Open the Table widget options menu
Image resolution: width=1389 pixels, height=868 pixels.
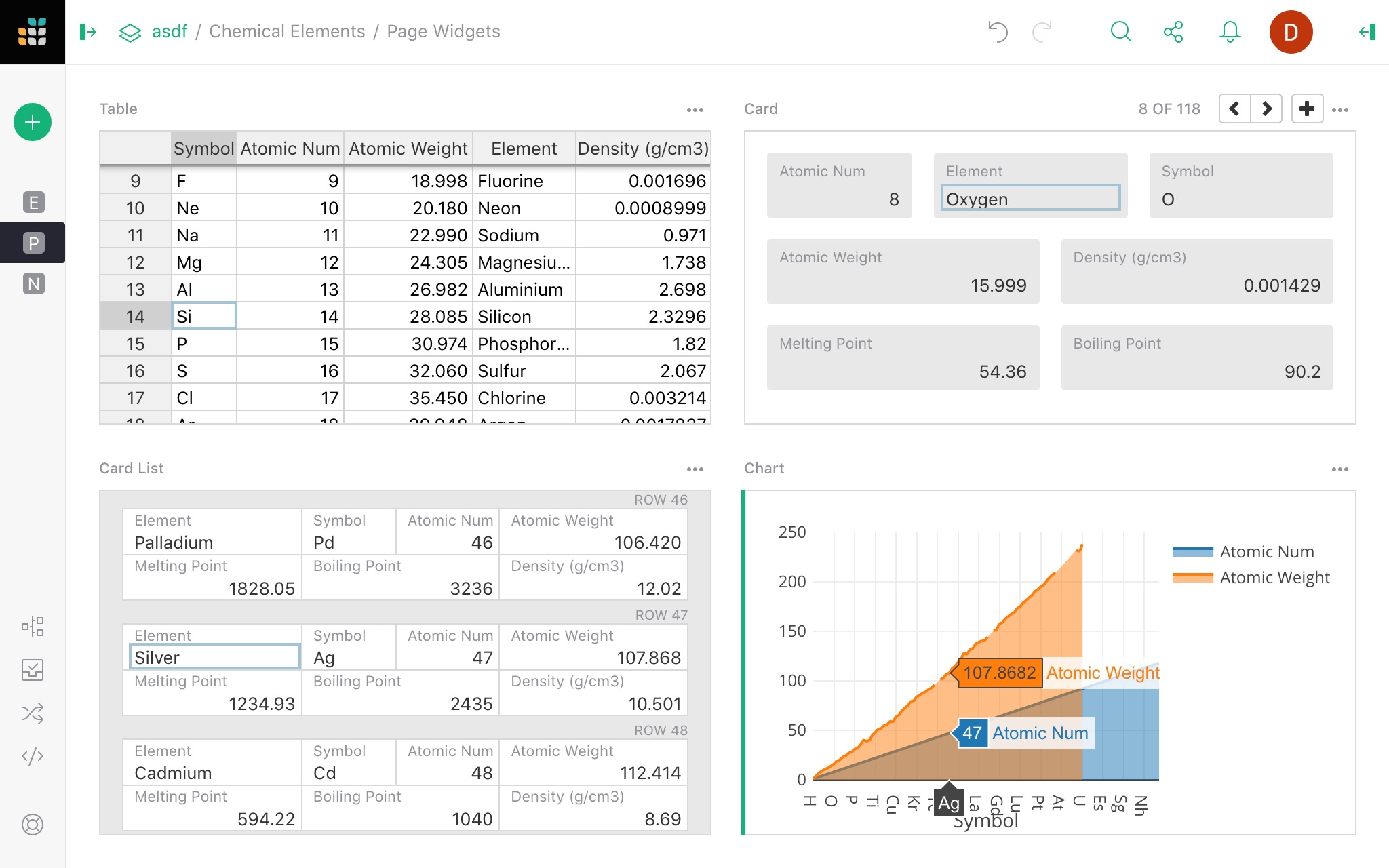tap(697, 109)
